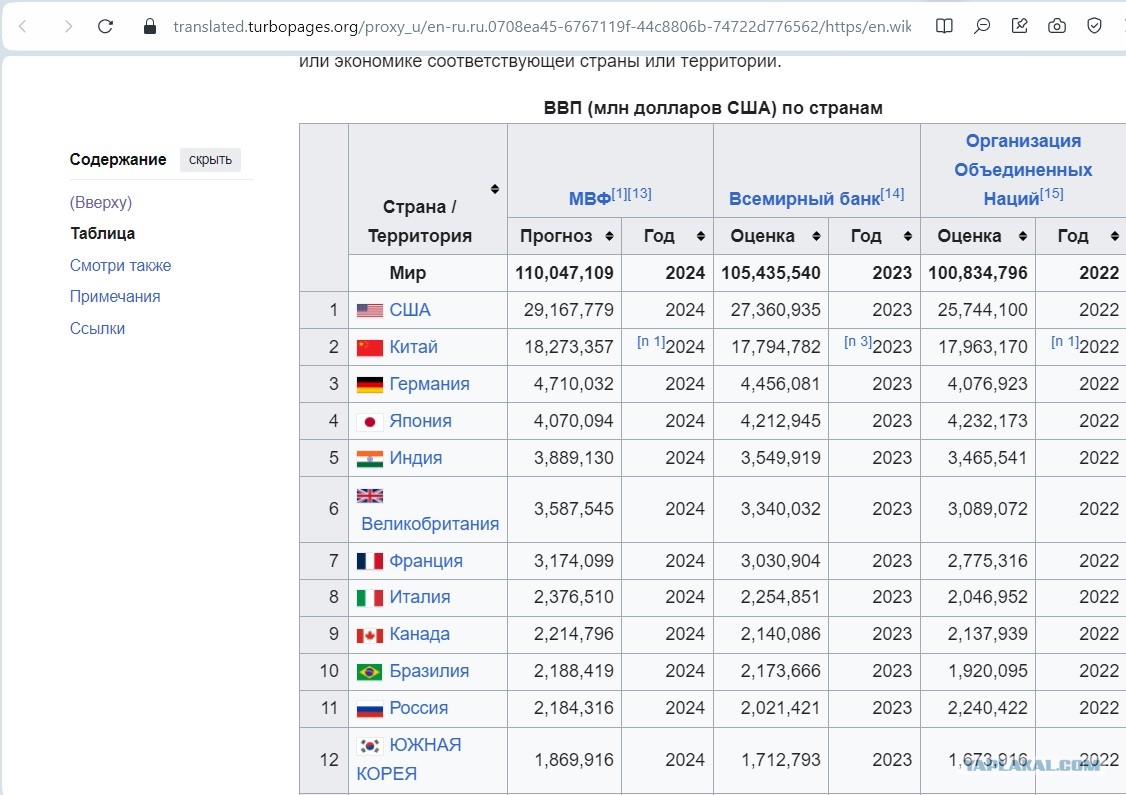Open the Всемирный банк header link
Image resolution: width=1126 pixels, height=795 pixels.
pos(804,199)
